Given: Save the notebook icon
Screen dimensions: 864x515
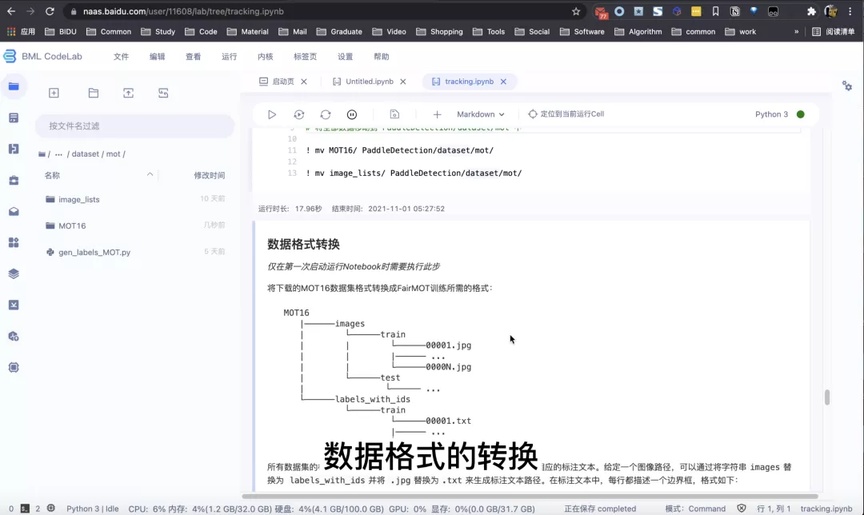Looking at the screenshot, I should tap(395, 115).
